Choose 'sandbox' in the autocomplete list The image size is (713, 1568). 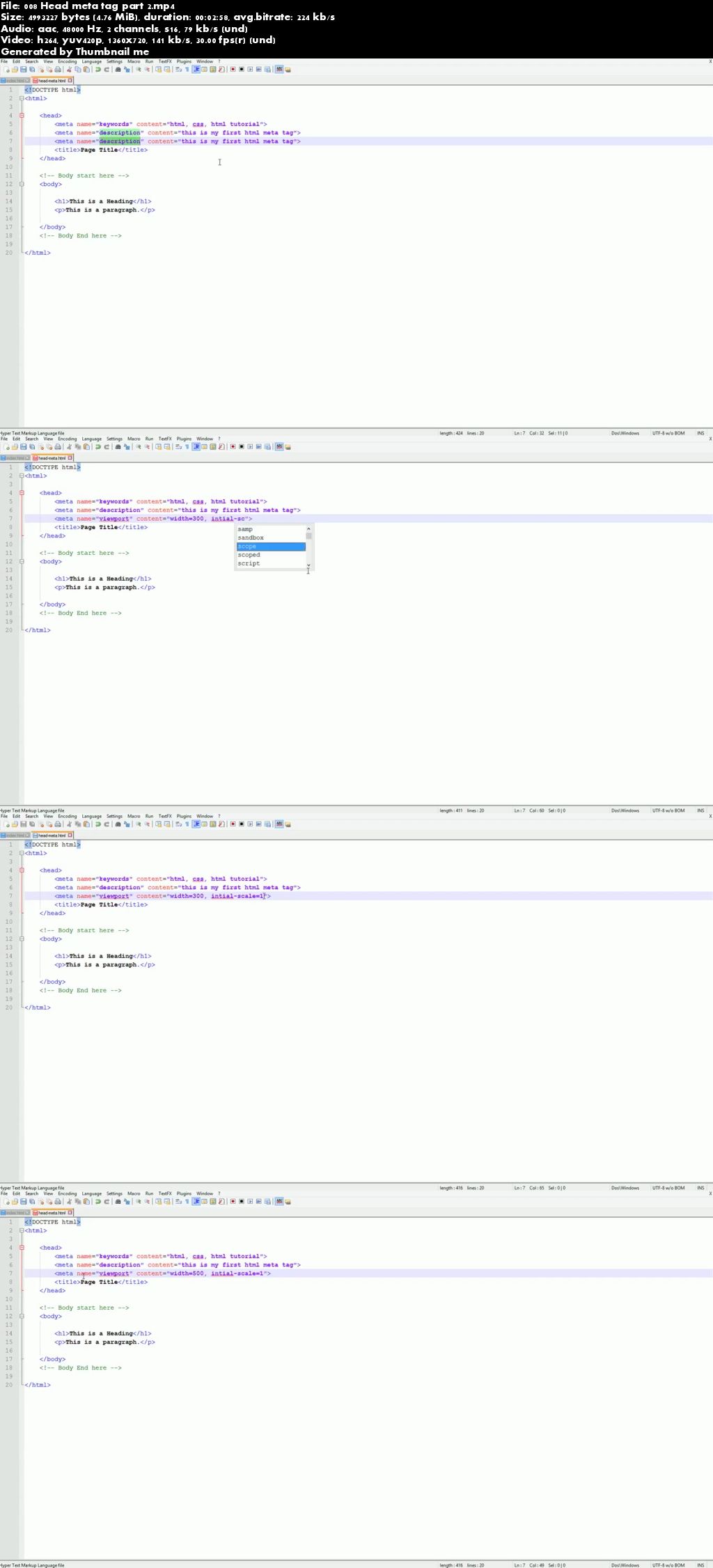tap(270, 538)
